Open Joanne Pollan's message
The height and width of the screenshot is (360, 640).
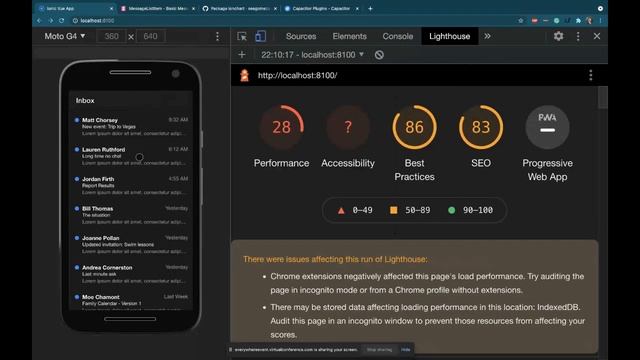pos(131,244)
